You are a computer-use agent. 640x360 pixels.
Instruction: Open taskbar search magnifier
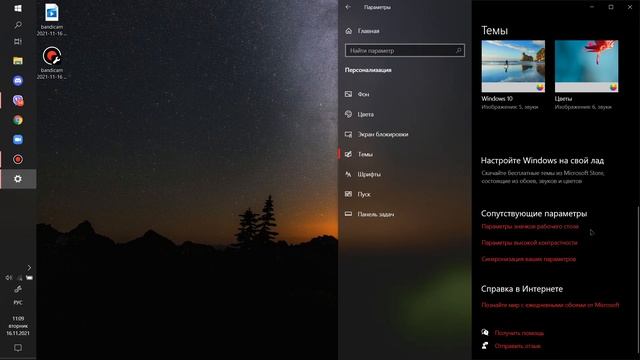click(x=18, y=25)
